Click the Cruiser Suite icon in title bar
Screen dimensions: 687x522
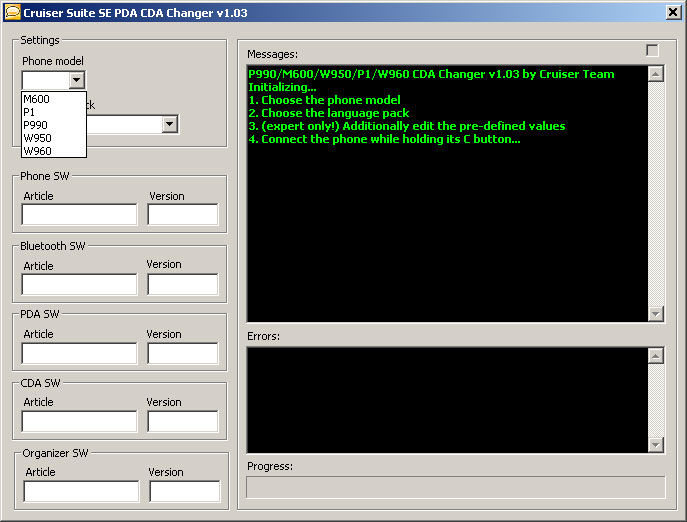tap(13, 12)
